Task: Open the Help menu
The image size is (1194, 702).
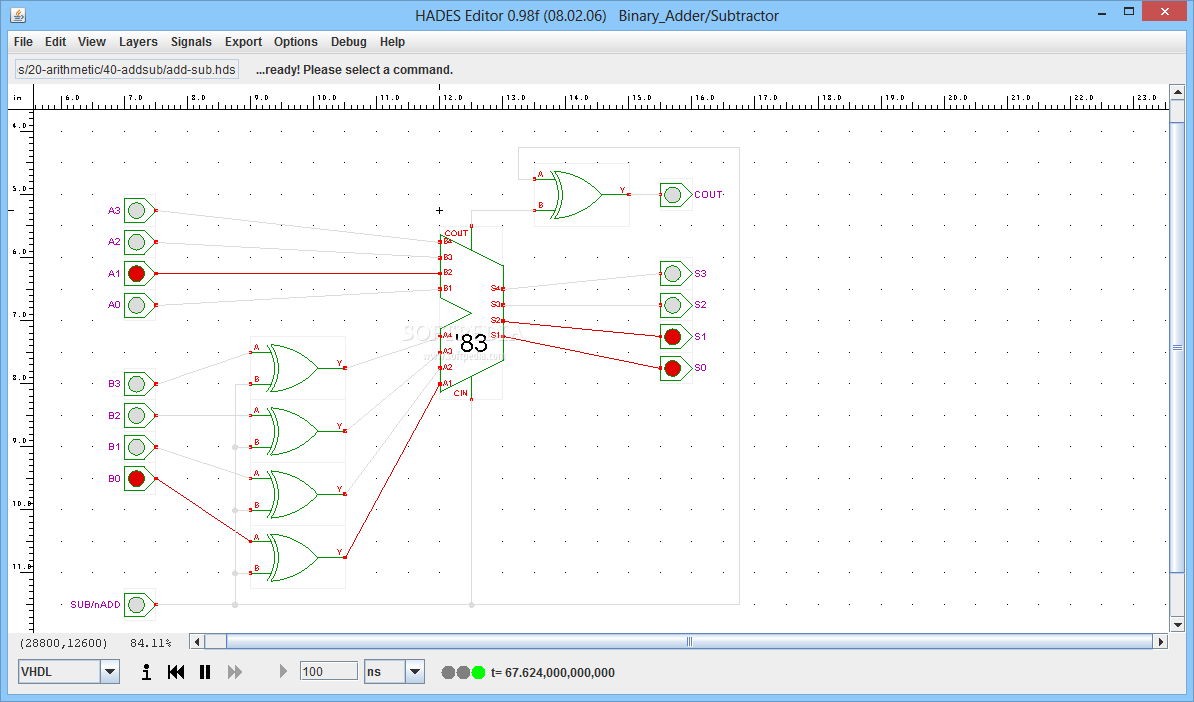Action: tap(392, 42)
